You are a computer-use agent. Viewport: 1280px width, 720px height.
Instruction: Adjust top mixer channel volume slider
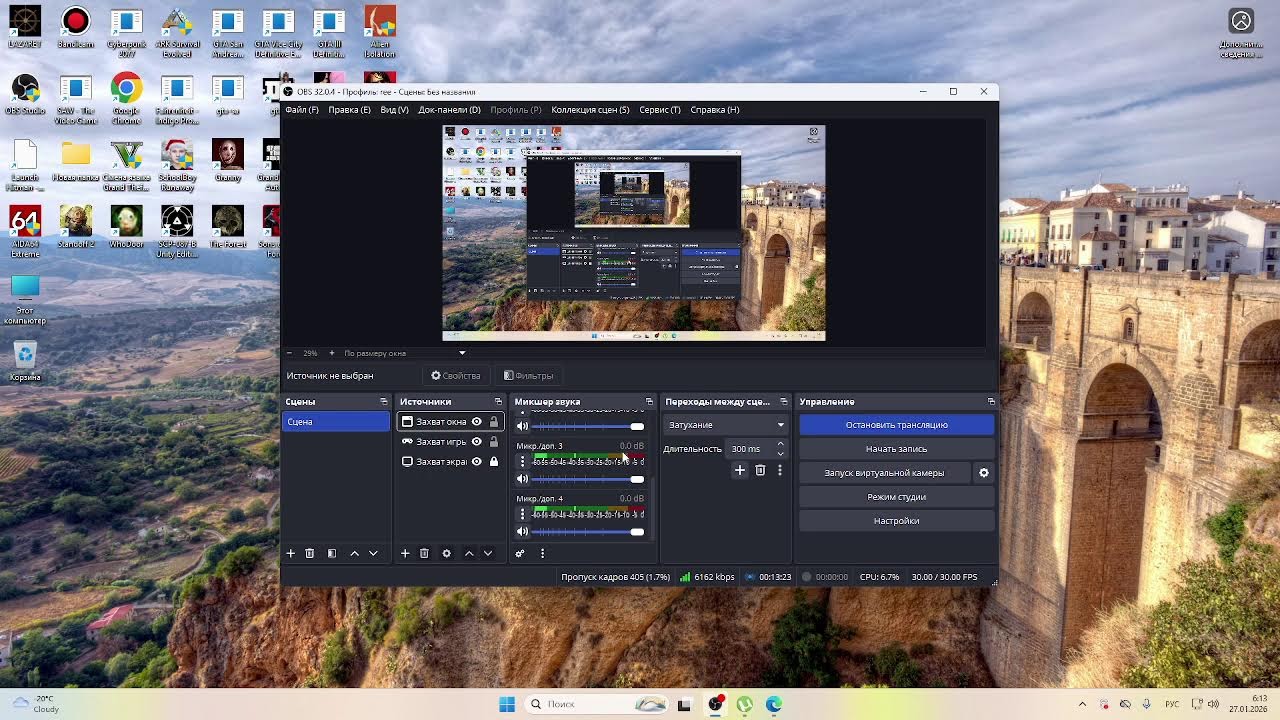pos(589,426)
